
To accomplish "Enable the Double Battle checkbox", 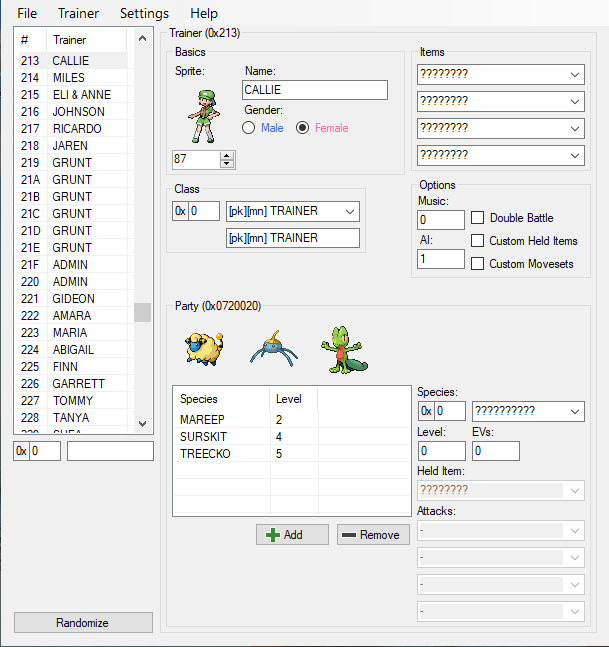I will tap(477, 217).
